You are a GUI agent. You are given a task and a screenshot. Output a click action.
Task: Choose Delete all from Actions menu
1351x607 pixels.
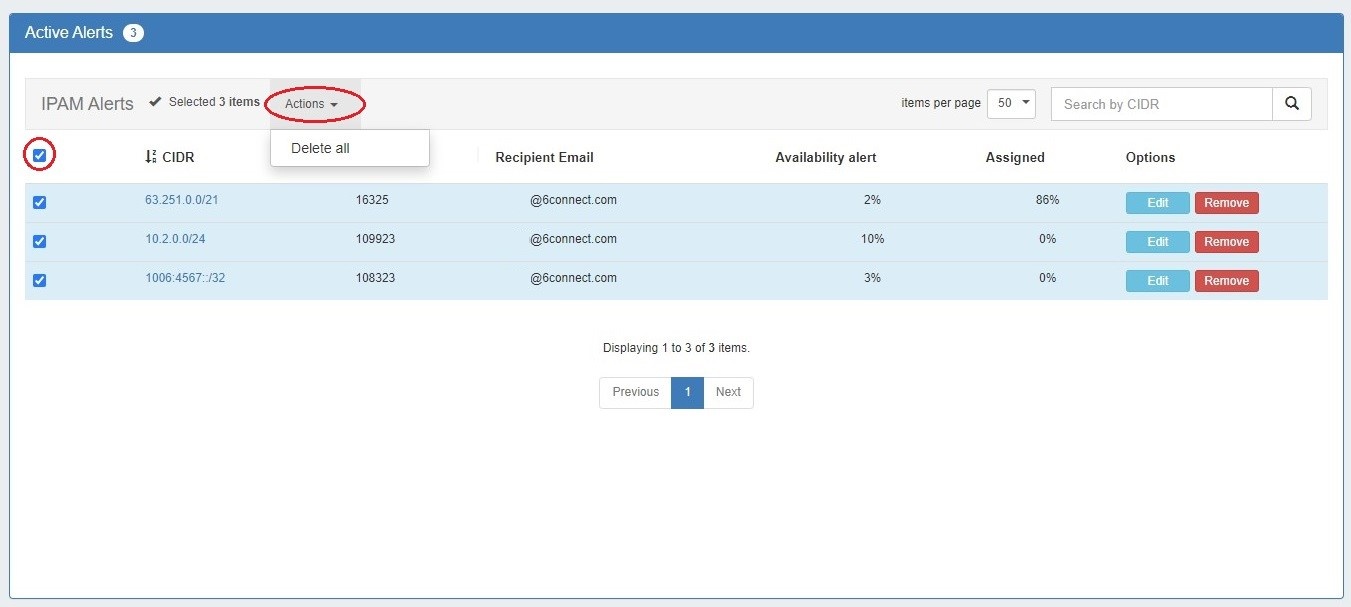coord(320,148)
